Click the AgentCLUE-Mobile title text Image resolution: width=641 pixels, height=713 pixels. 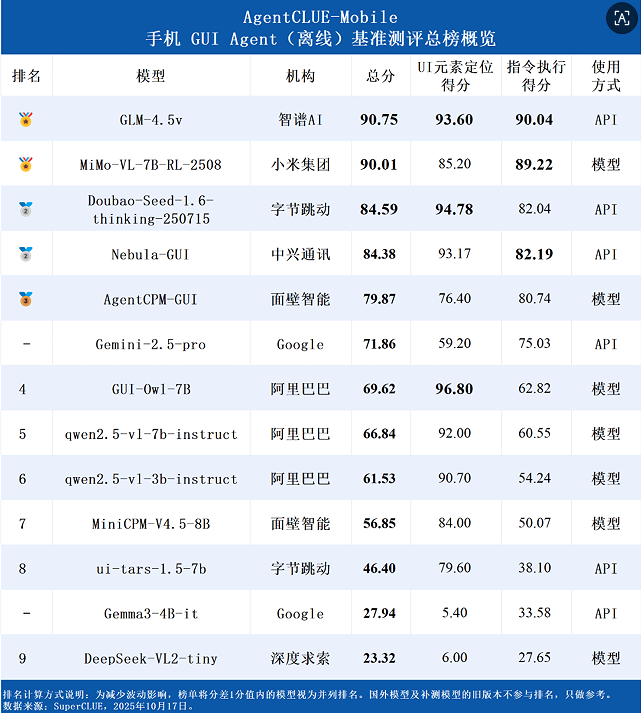(x=320, y=17)
